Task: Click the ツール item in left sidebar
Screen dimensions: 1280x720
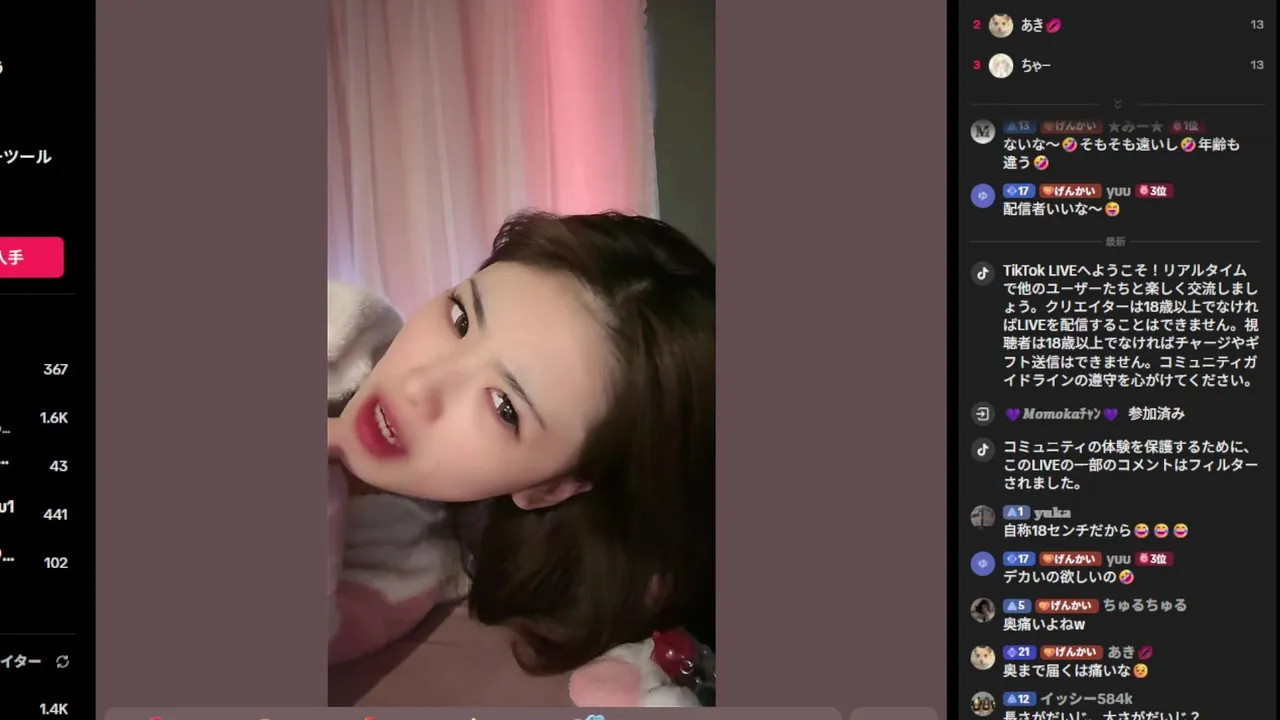Action: (x=26, y=156)
